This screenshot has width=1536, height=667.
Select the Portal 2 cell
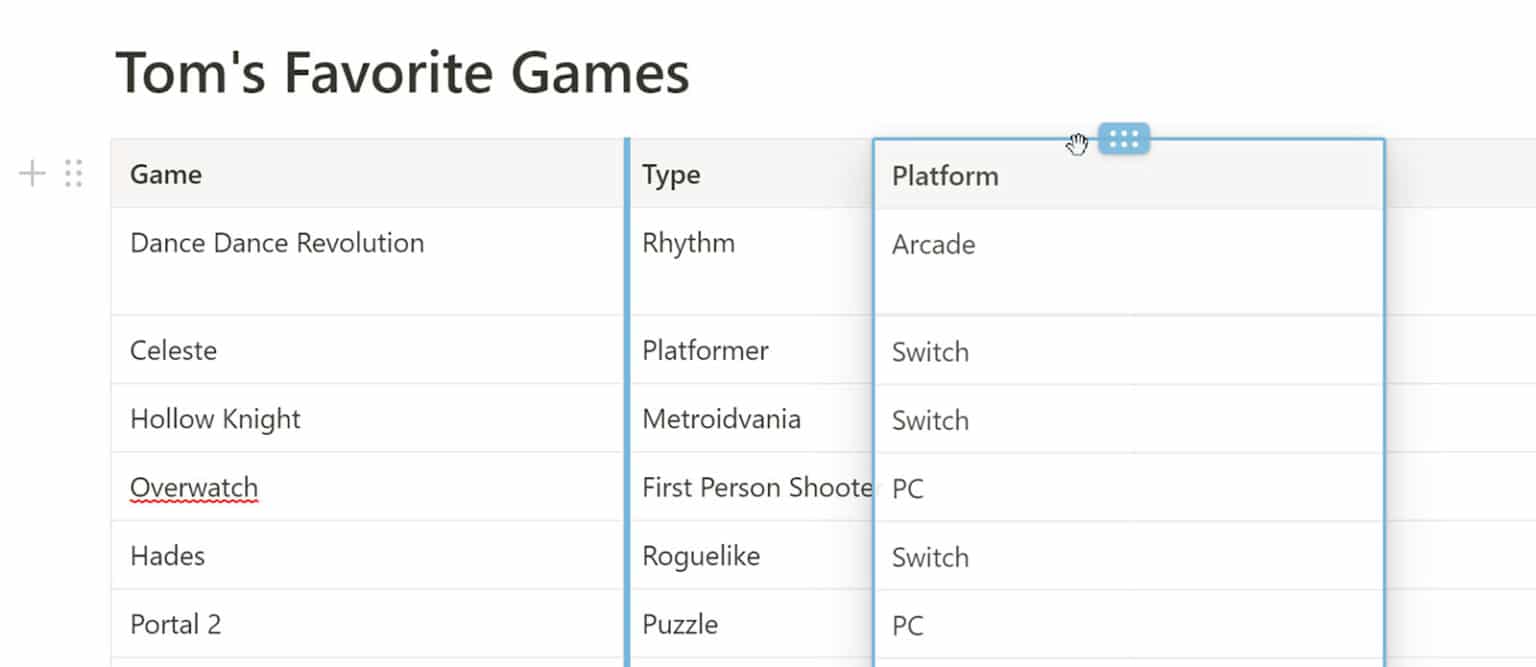[x=176, y=623]
